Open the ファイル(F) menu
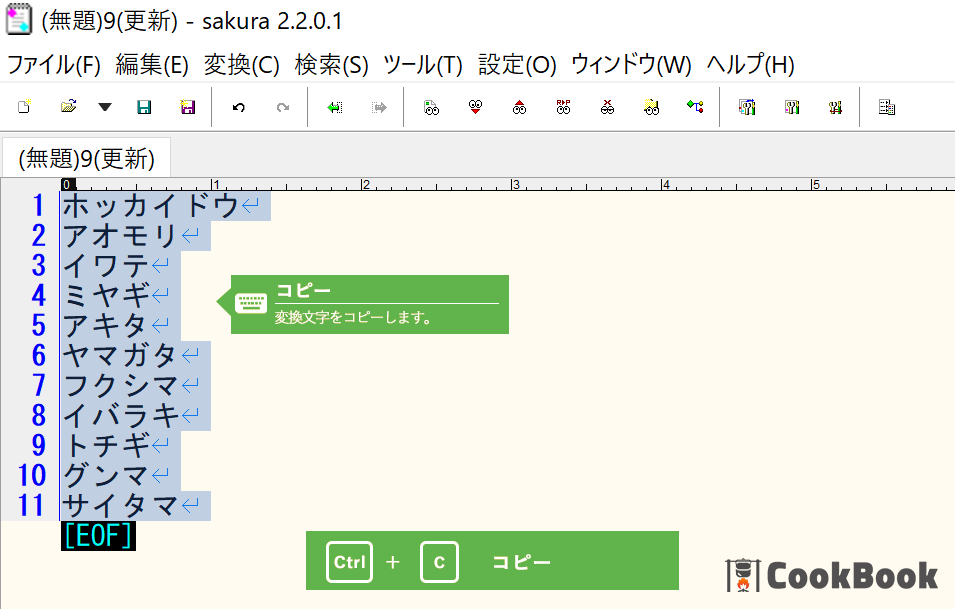 tap(54, 65)
